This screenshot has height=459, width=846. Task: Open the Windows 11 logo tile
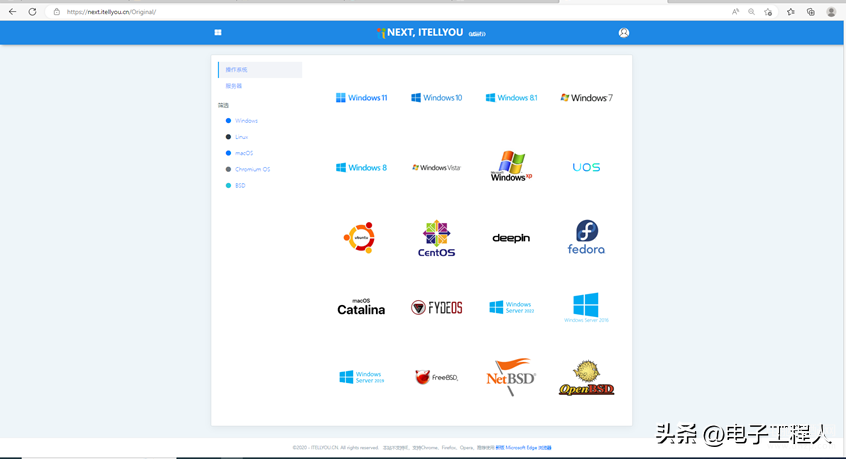click(x=361, y=98)
